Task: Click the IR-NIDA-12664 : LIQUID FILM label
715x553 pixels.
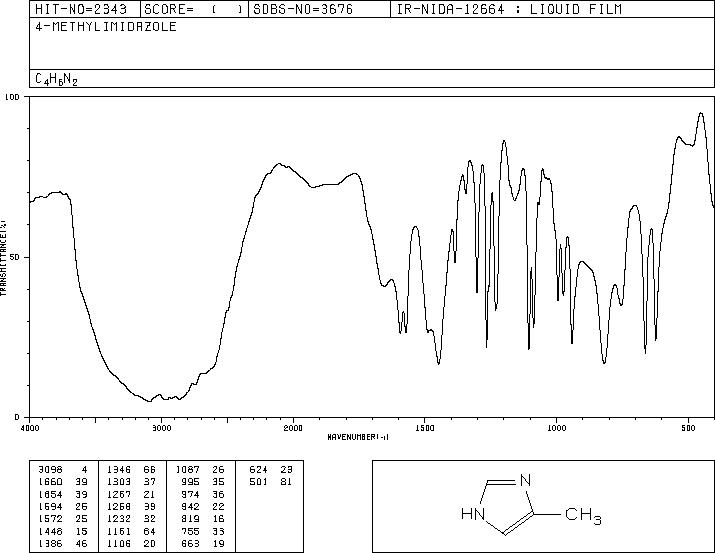Action: pos(509,9)
